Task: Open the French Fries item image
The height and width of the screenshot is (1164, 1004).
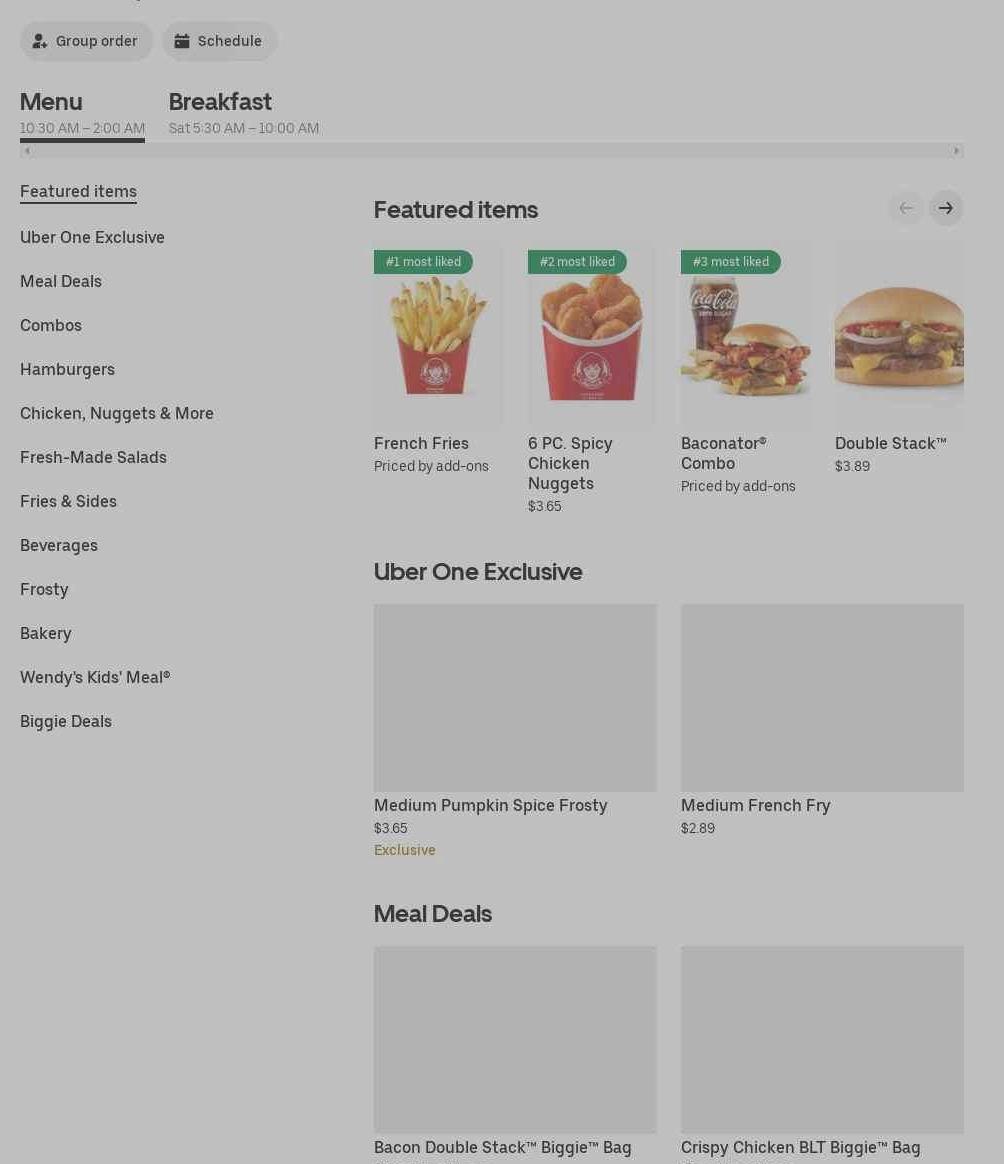Action: pos(438,336)
